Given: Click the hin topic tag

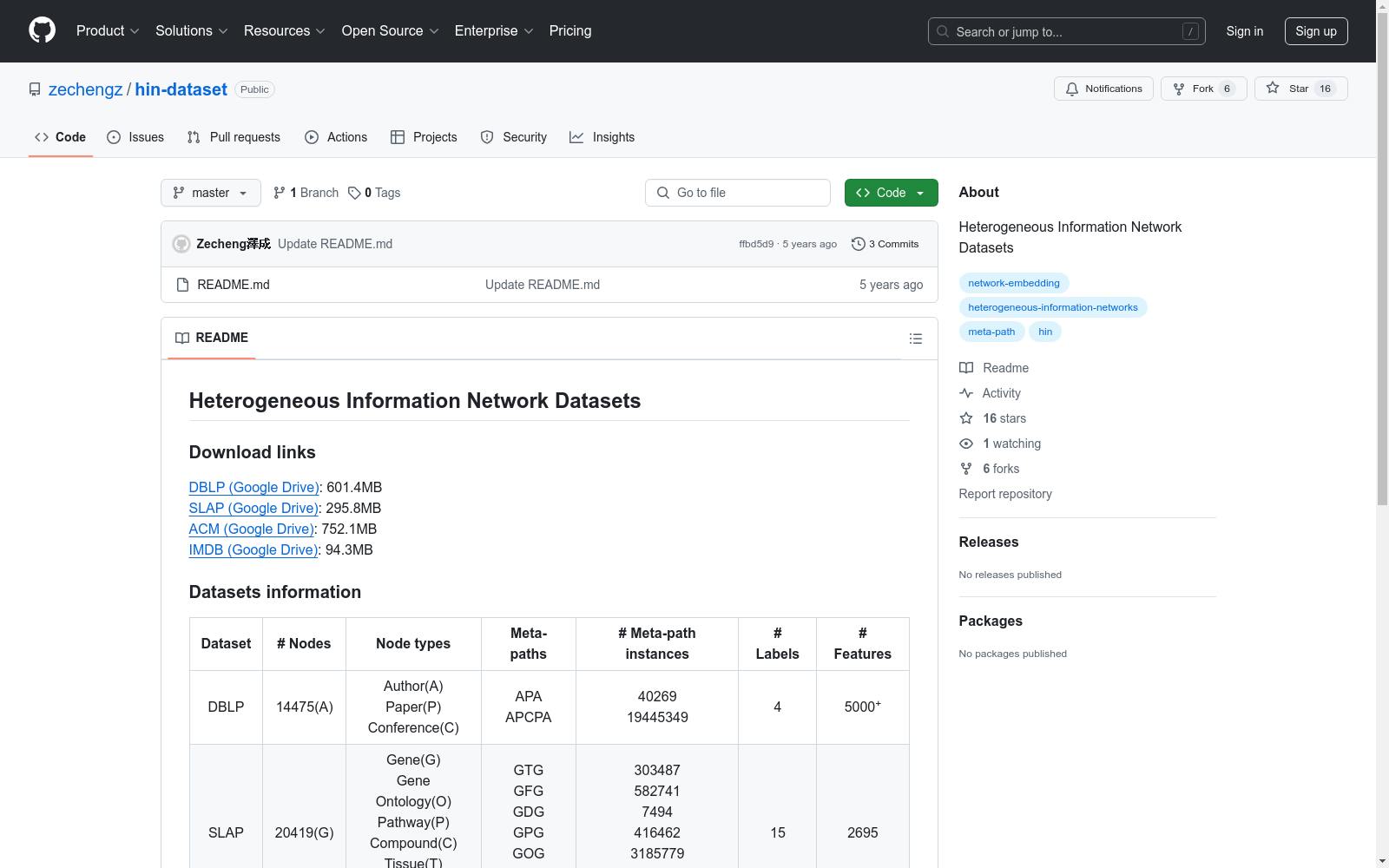Looking at the screenshot, I should point(1045,332).
